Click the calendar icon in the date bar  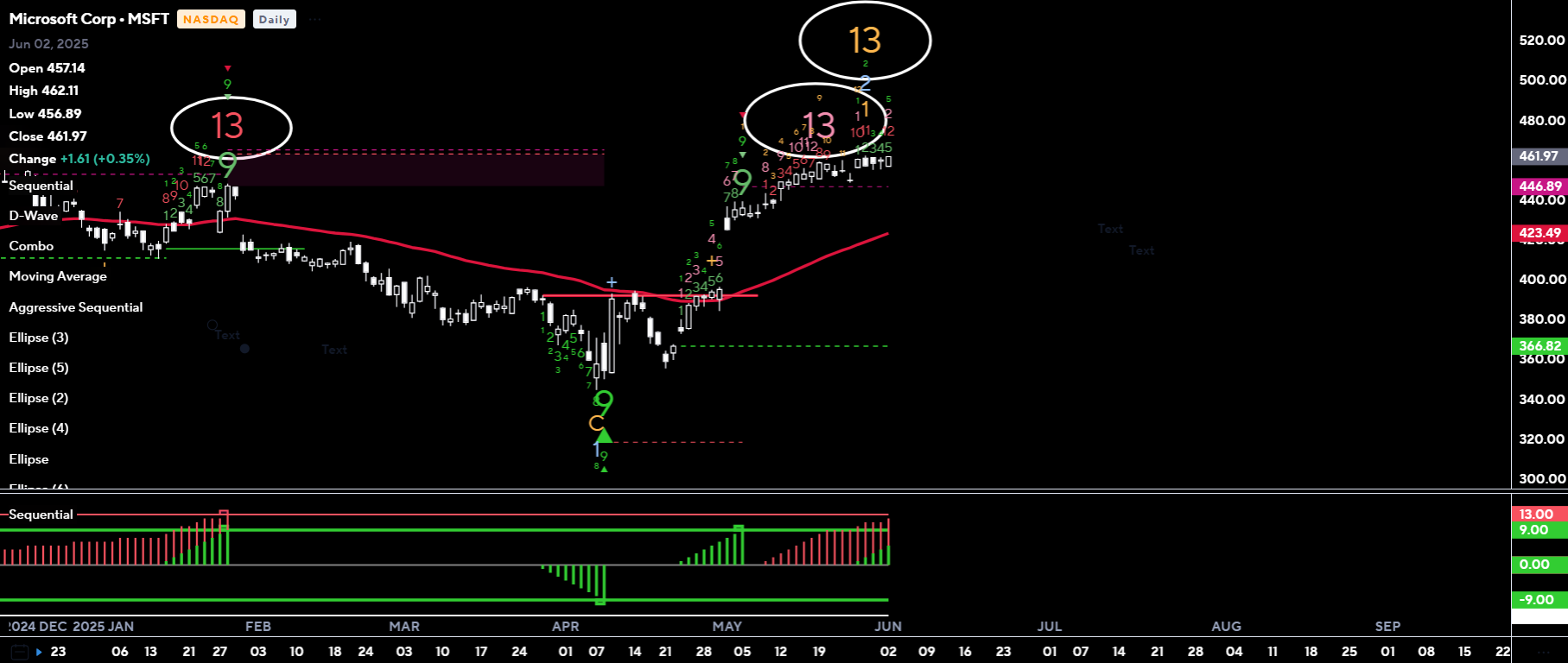coord(20,652)
